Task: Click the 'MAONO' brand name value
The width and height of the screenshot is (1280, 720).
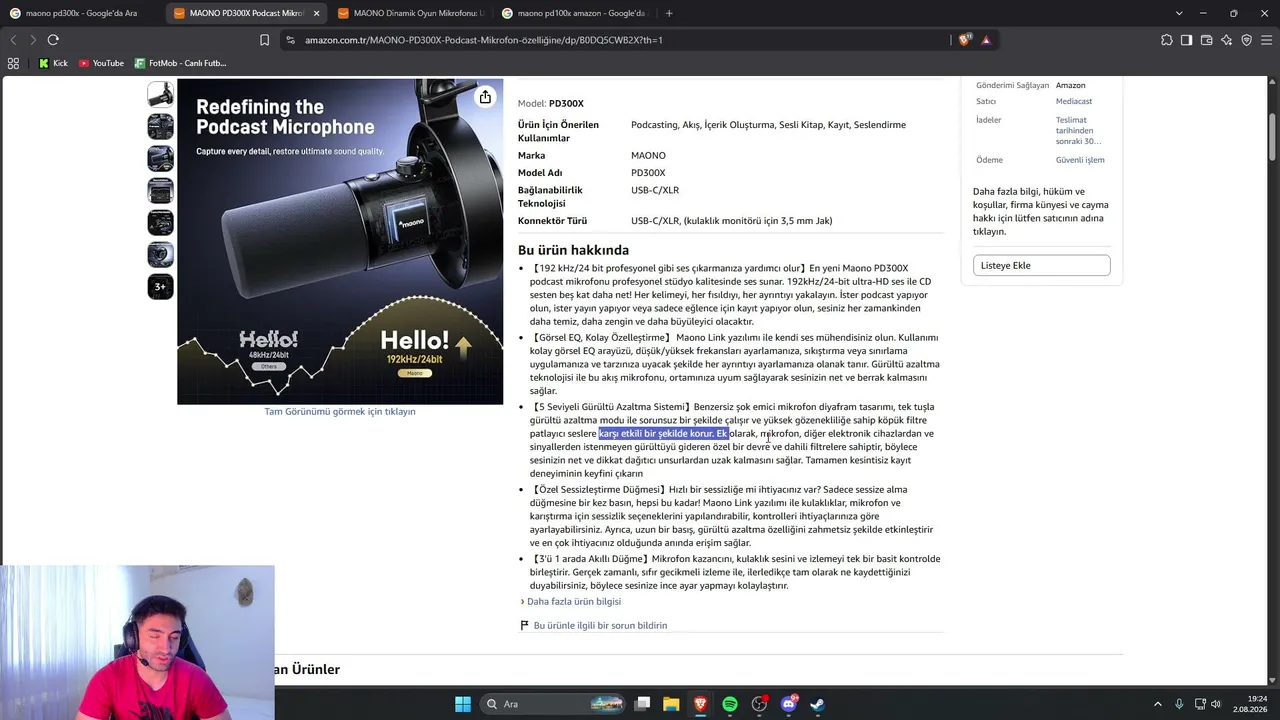Action: point(648,156)
